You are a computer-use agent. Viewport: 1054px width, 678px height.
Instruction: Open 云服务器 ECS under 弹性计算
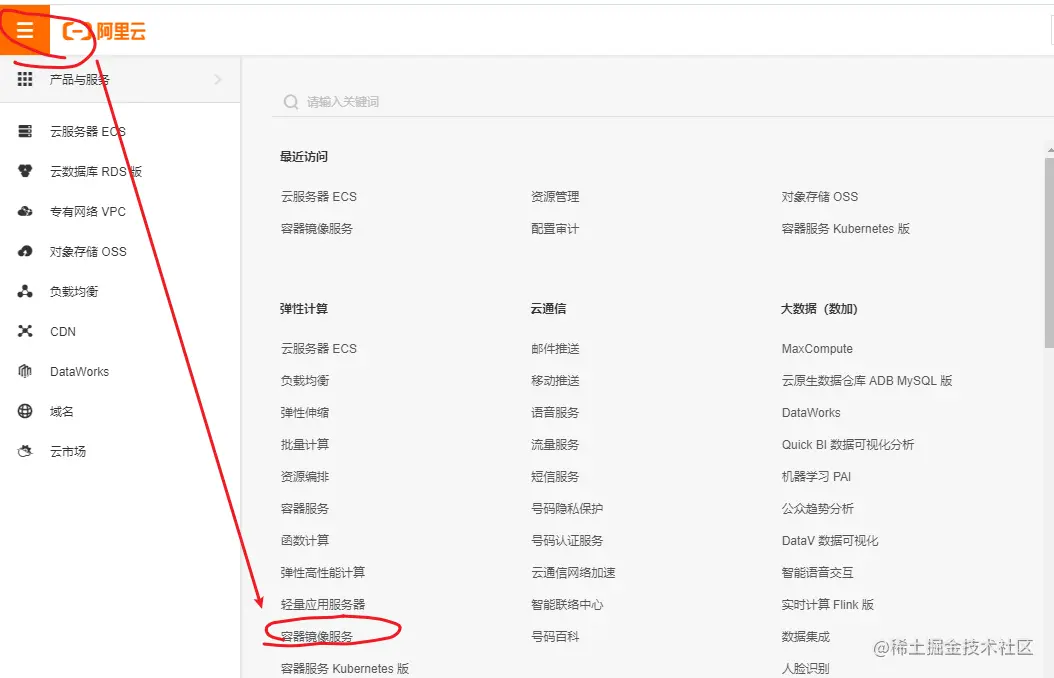tap(319, 348)
